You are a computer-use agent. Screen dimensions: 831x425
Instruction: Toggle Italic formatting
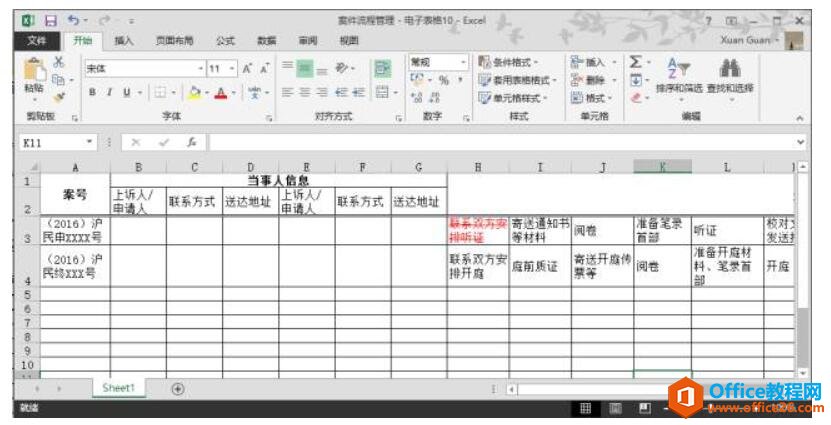click(x=109, y=93)
